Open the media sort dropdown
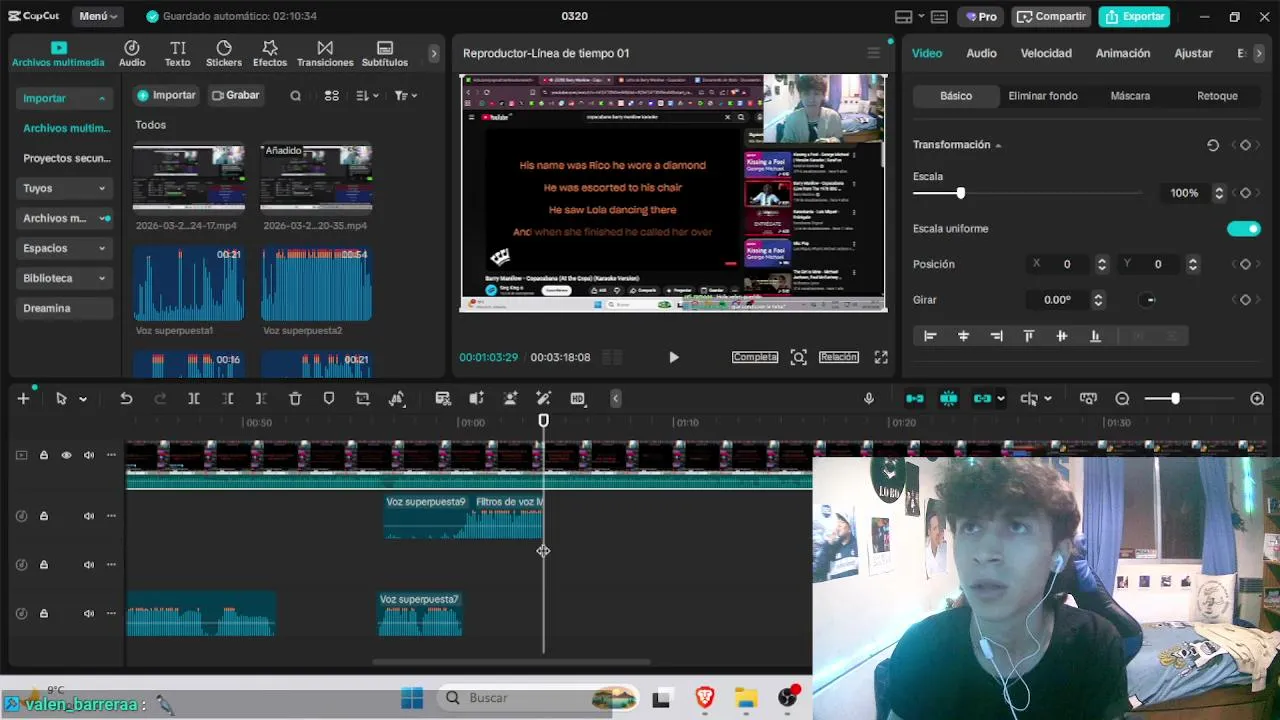1280x720 pixels. (x=367, y=95)
